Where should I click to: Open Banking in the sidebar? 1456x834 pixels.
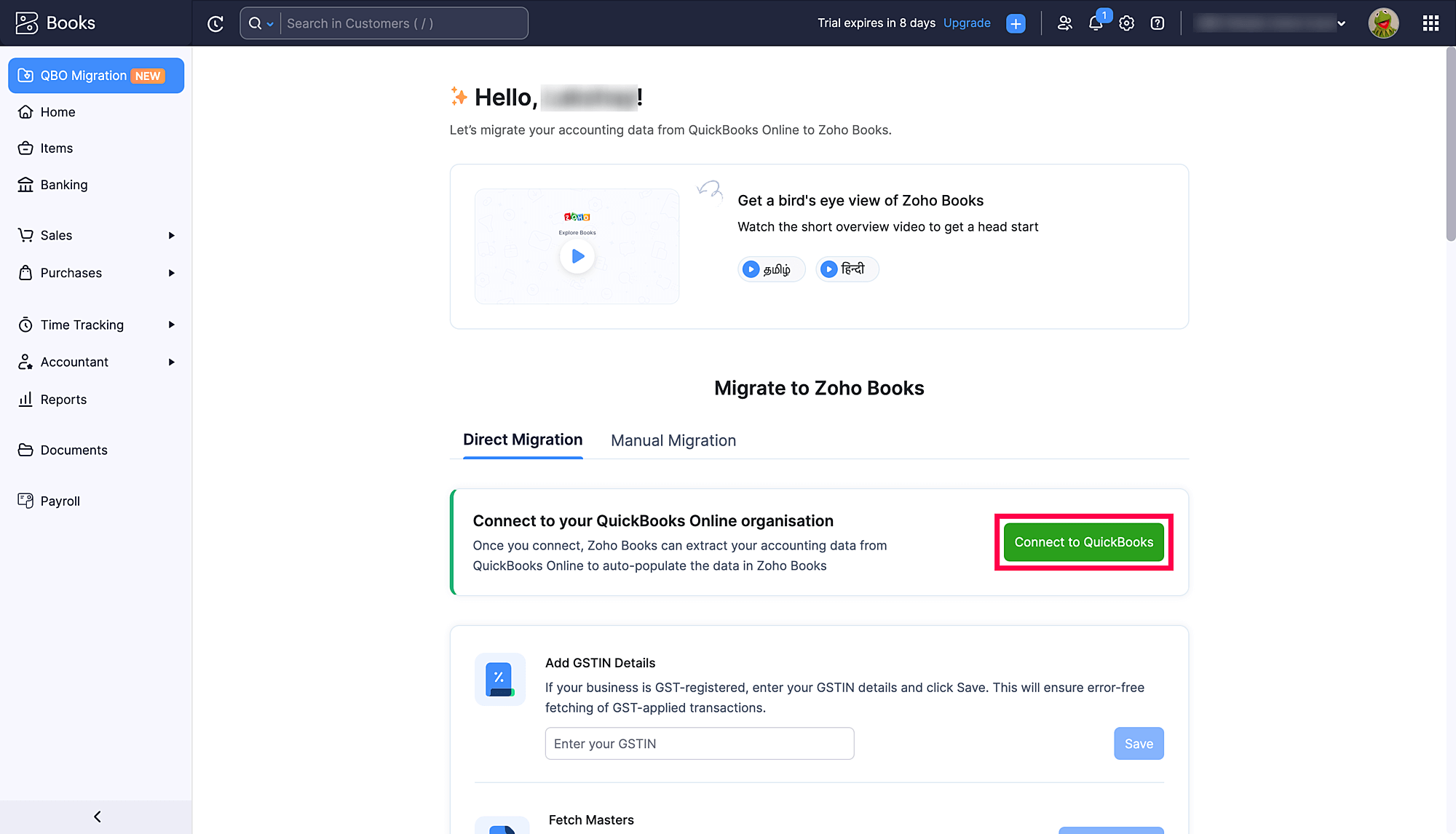point(63,185)
